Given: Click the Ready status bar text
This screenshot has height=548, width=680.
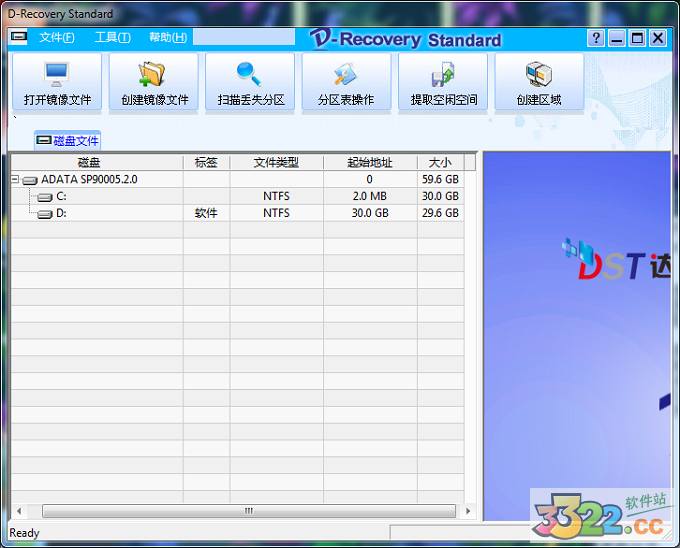Looking at the screenshot, I should click(x=24, y=532).
